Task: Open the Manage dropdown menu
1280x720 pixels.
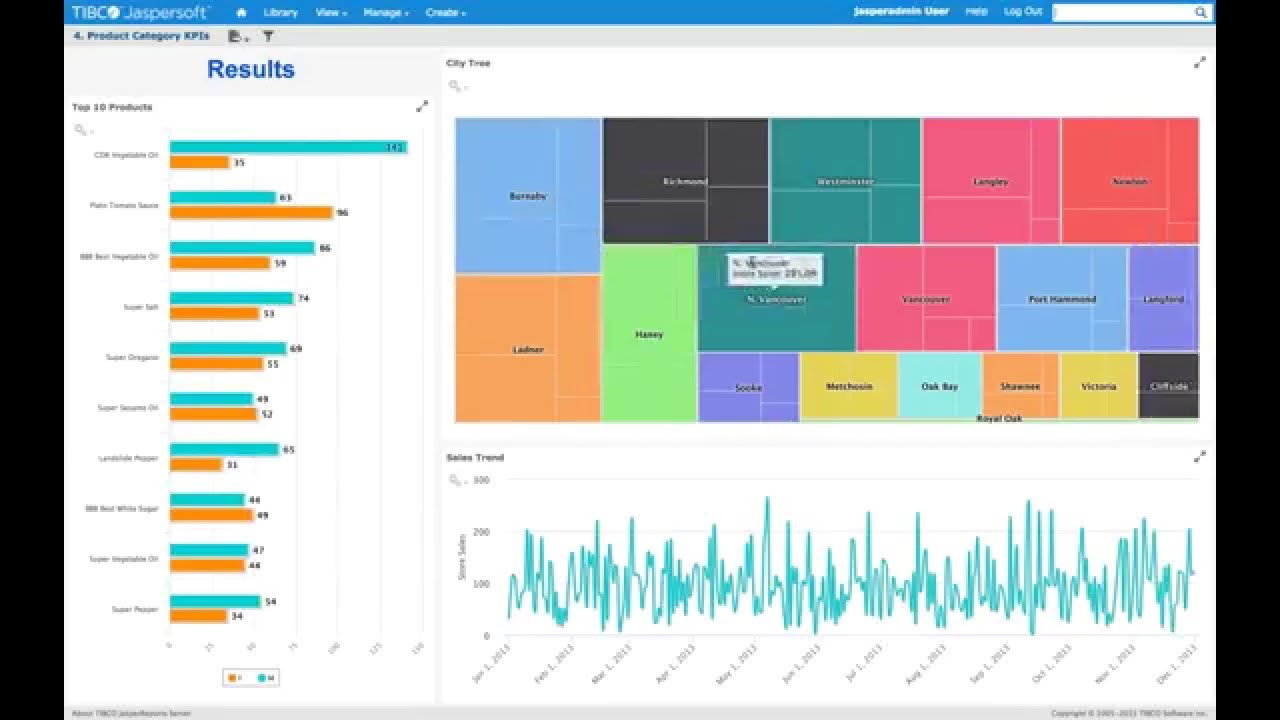Action: [x=386, y=12]
